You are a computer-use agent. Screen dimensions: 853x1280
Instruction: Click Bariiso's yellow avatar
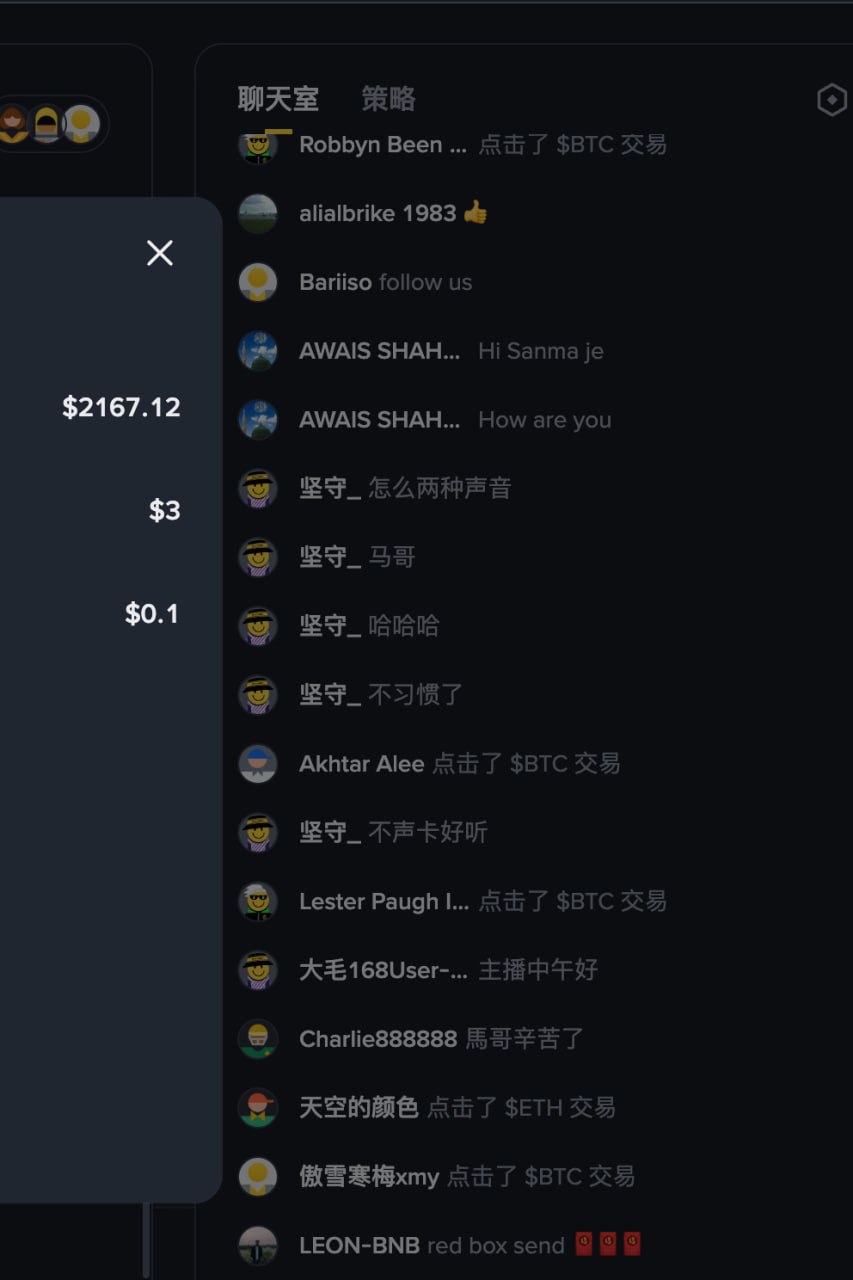258,282
